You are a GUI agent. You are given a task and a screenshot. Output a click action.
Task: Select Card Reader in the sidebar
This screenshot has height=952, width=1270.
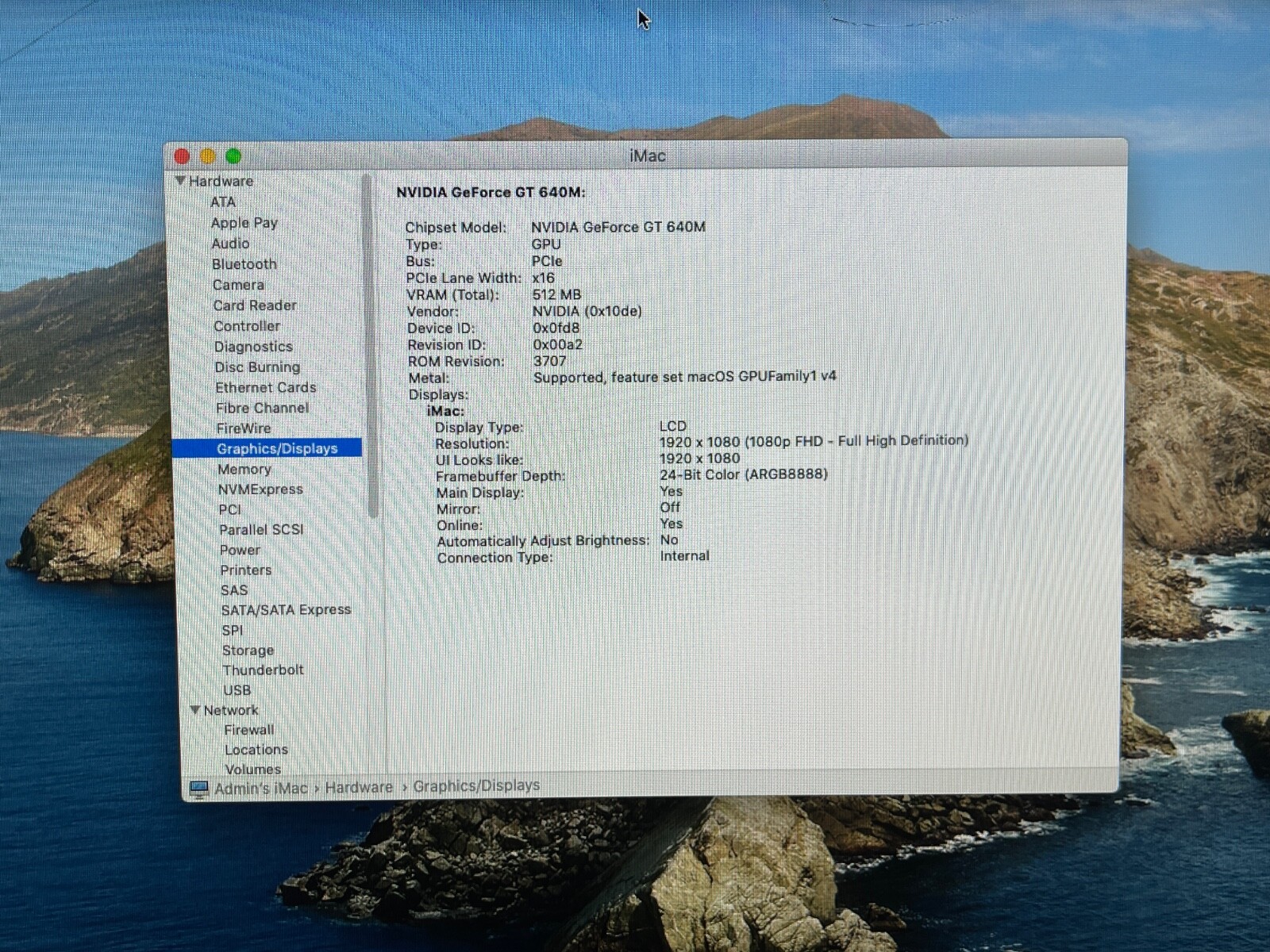pos(255,305)
